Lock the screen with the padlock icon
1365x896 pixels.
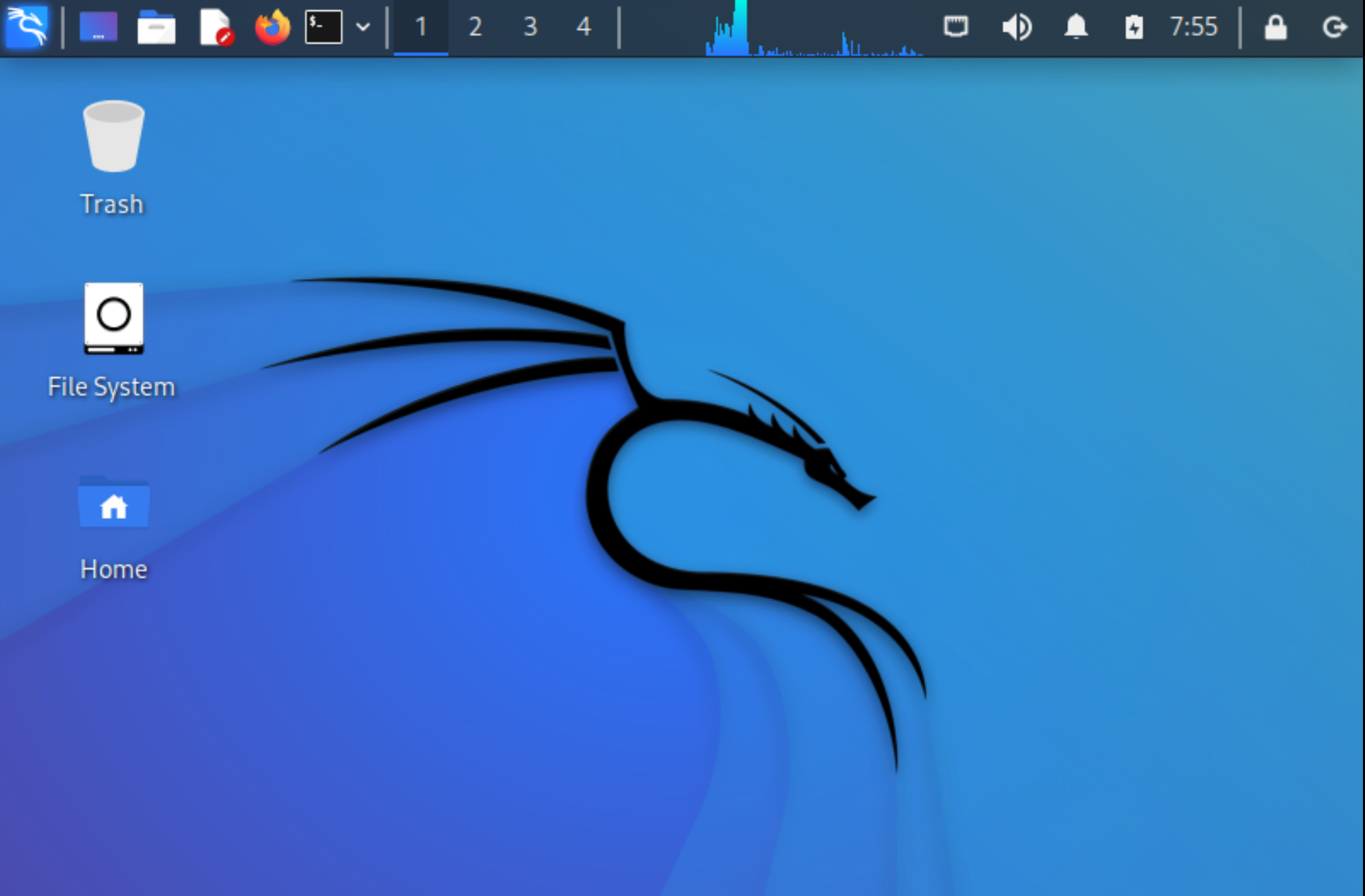pyautogui.click(x=1275, y=28)
